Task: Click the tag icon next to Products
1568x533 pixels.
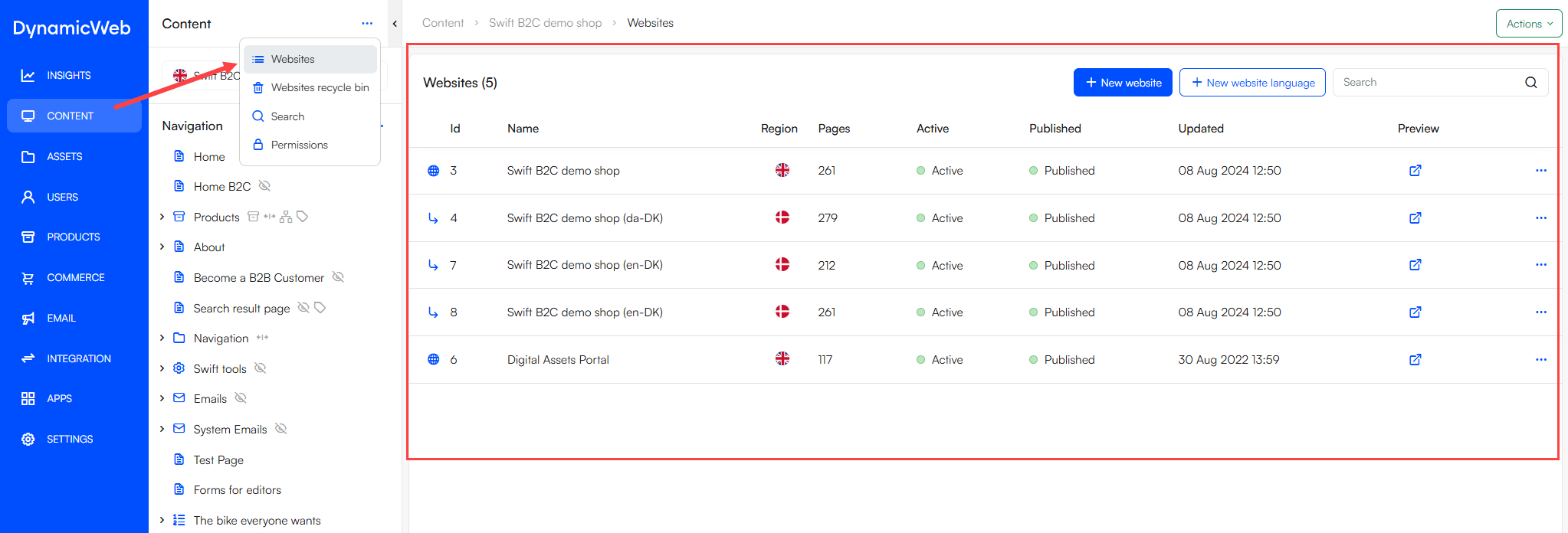Action: click(x=303, y=217)
